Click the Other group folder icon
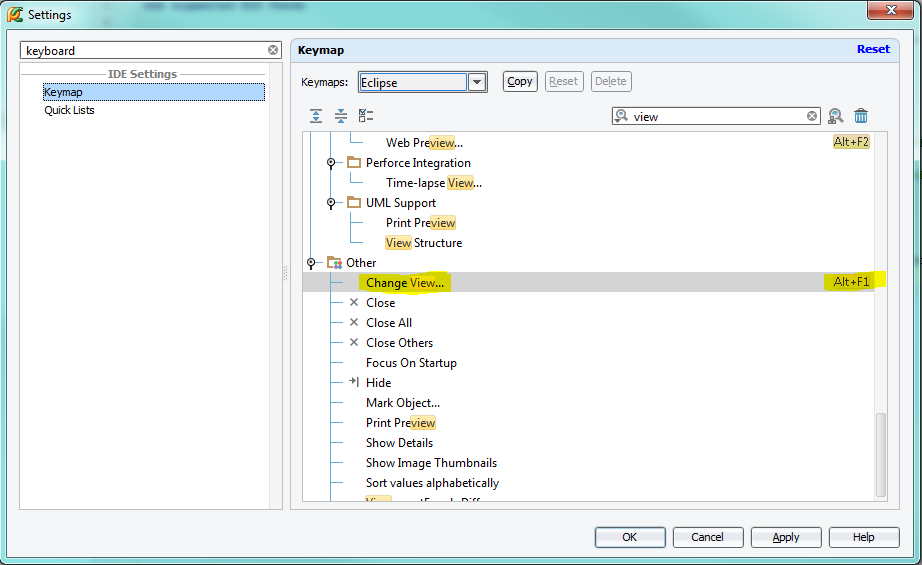Viewport: 922px width, 565px height. pyautogui.click(x=334, y=262)
